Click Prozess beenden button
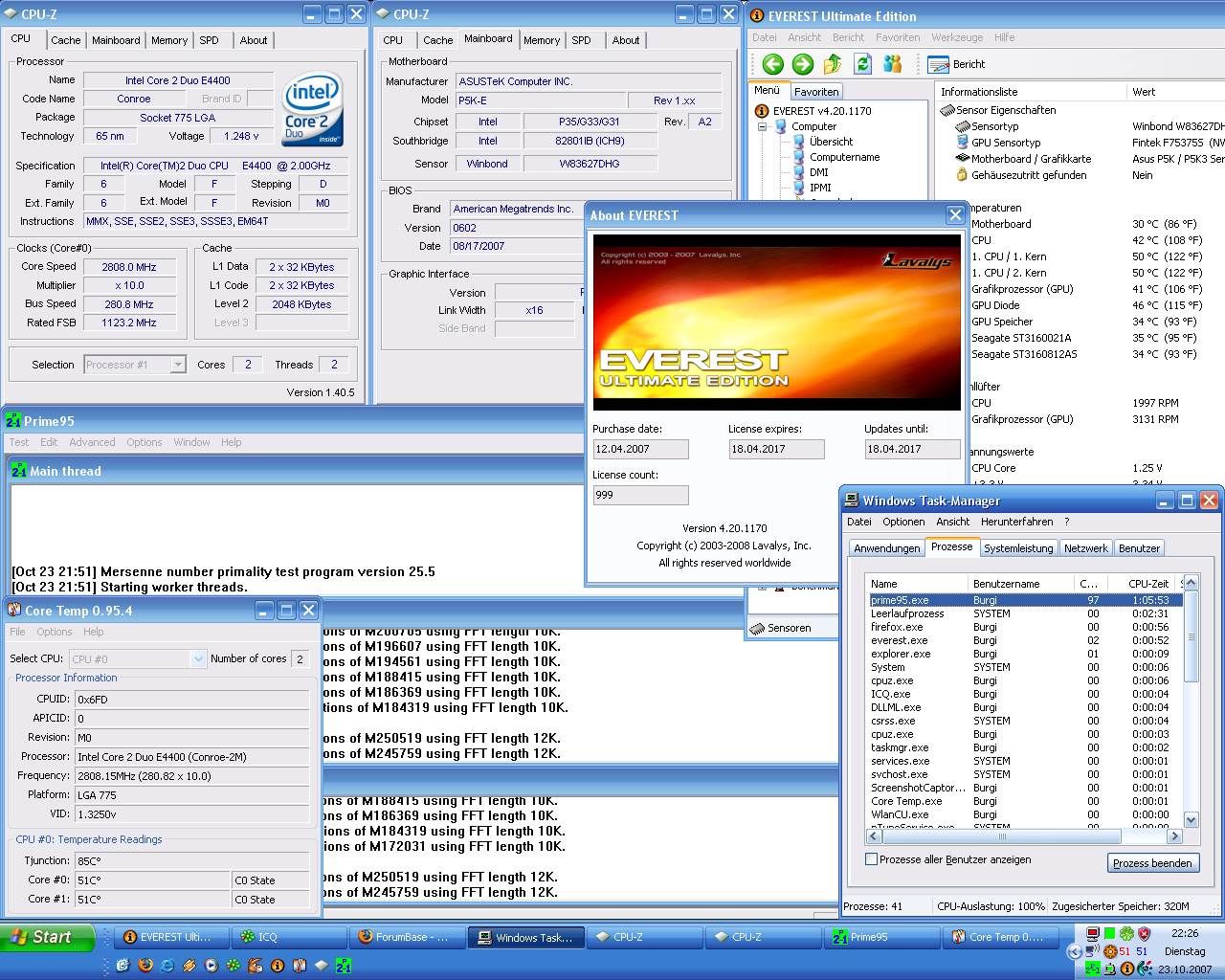The width and height of the screenshot is (1225, 980). click(x=1152, y=863)
